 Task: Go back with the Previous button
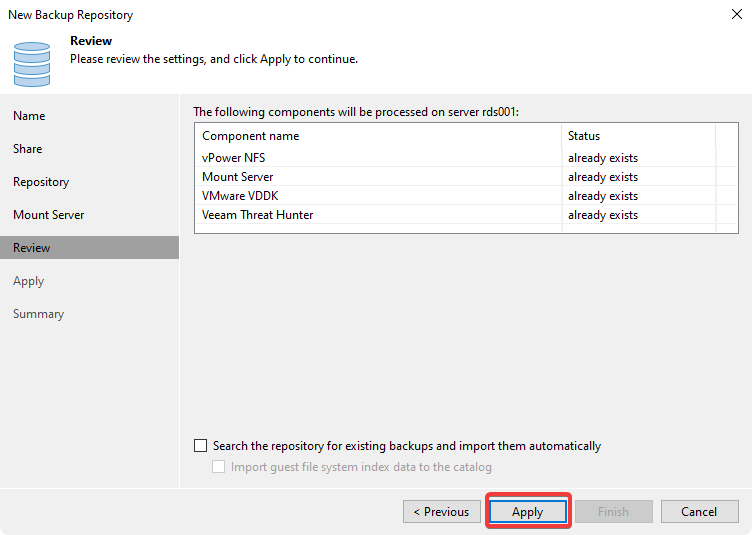[x=441, y=512]
